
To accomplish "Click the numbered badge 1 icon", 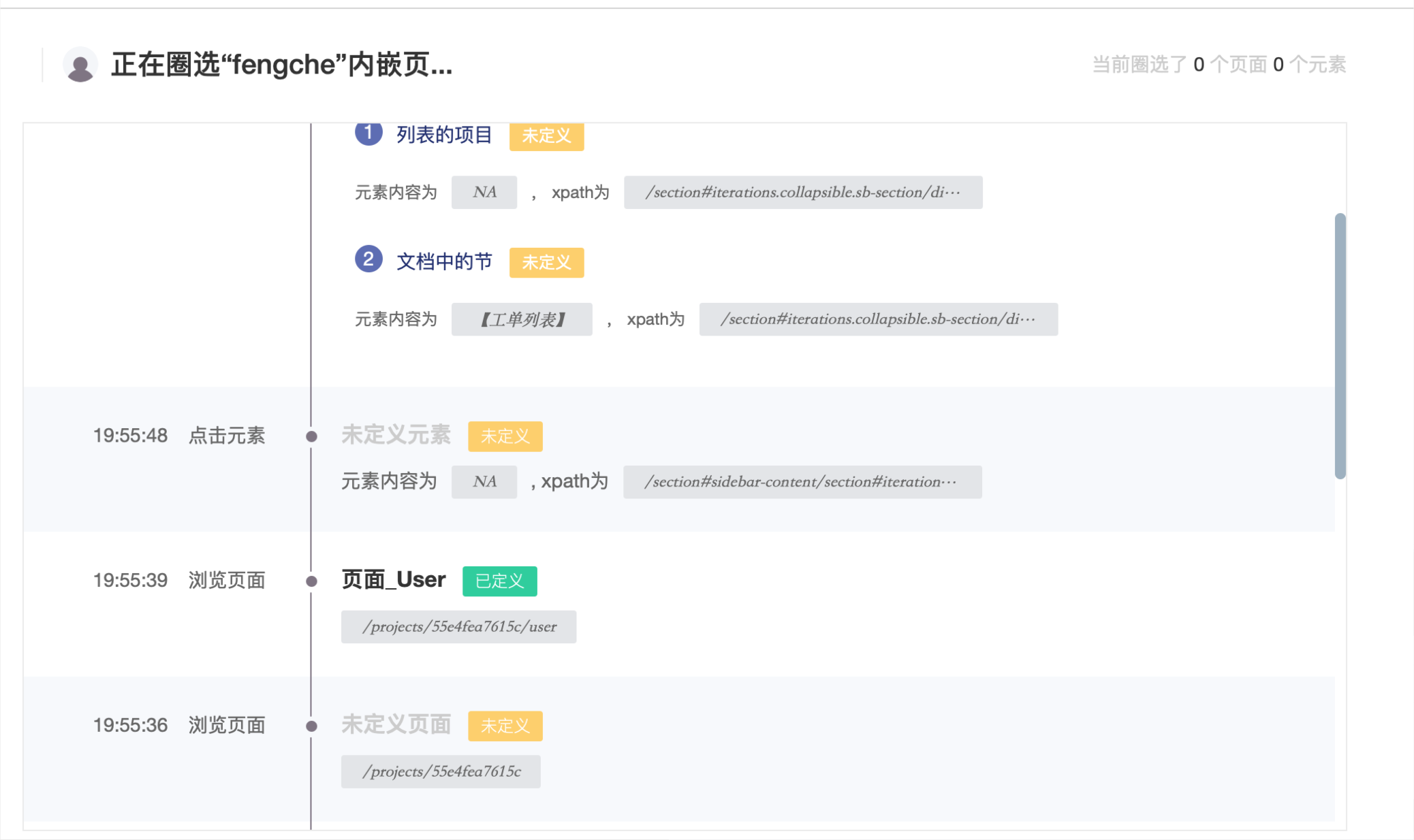I will coord(368,132).
